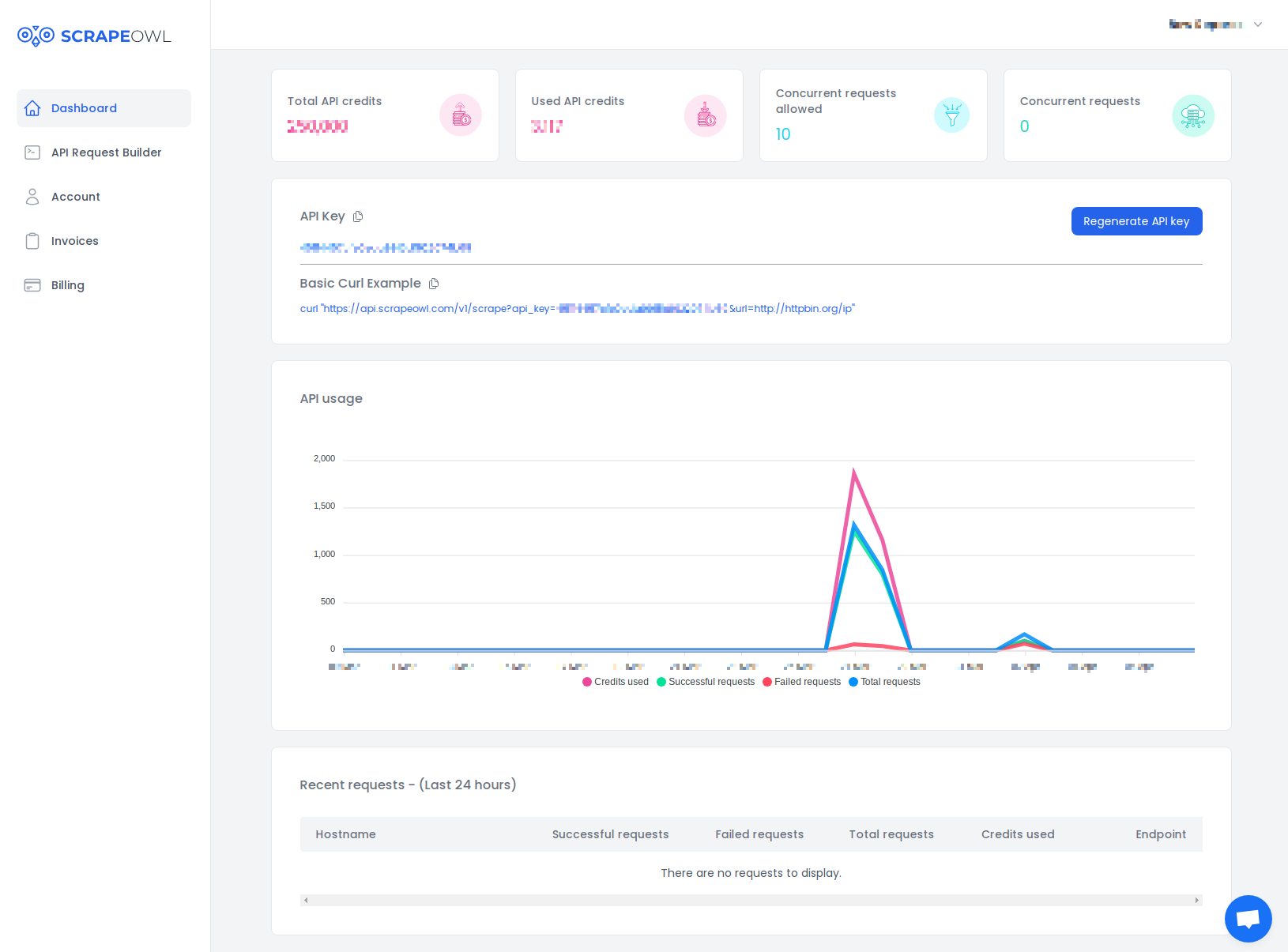Click the API Request Builder terminal icon

32,152
